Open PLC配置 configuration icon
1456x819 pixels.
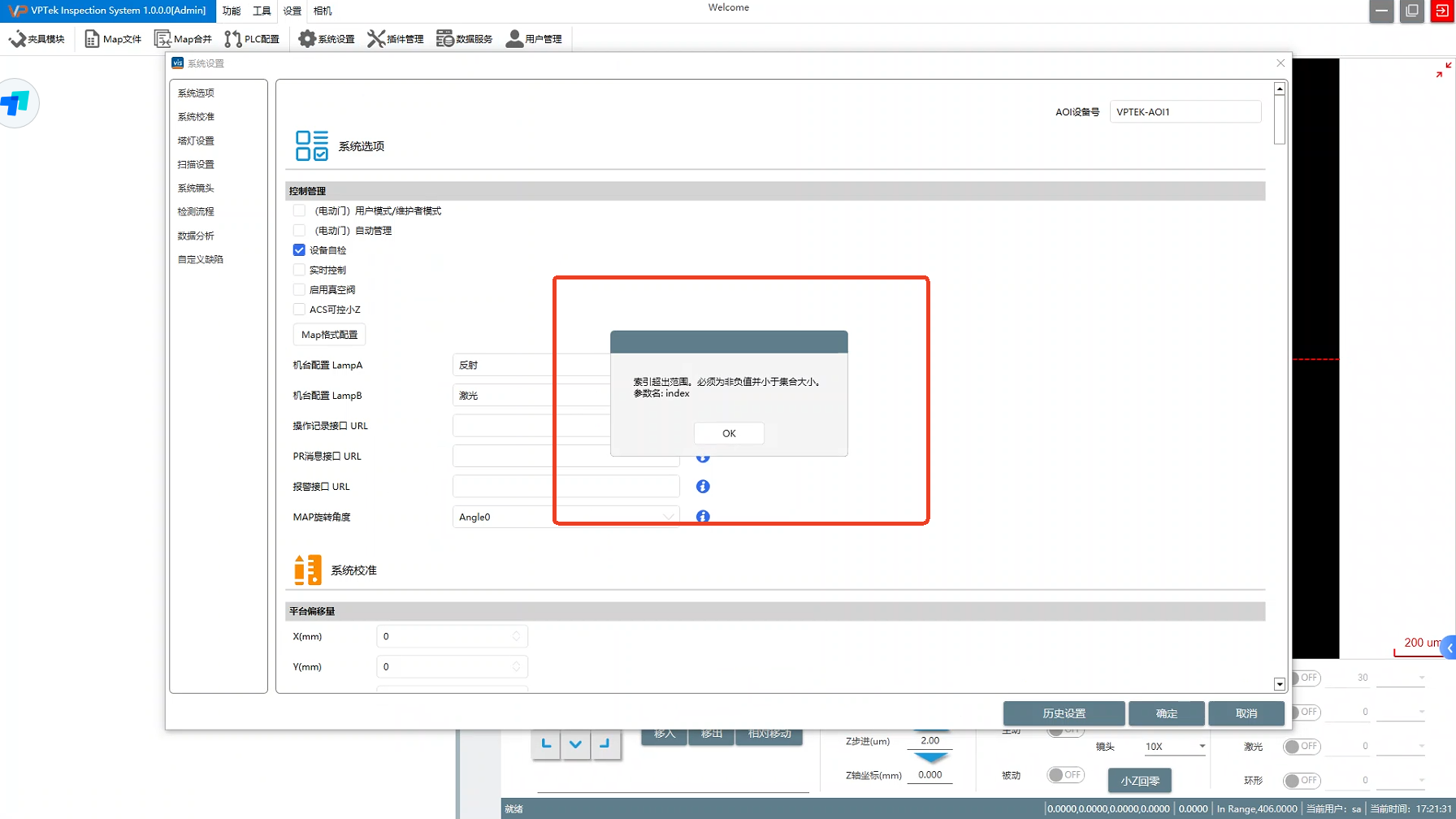click(x=233, y=39)
